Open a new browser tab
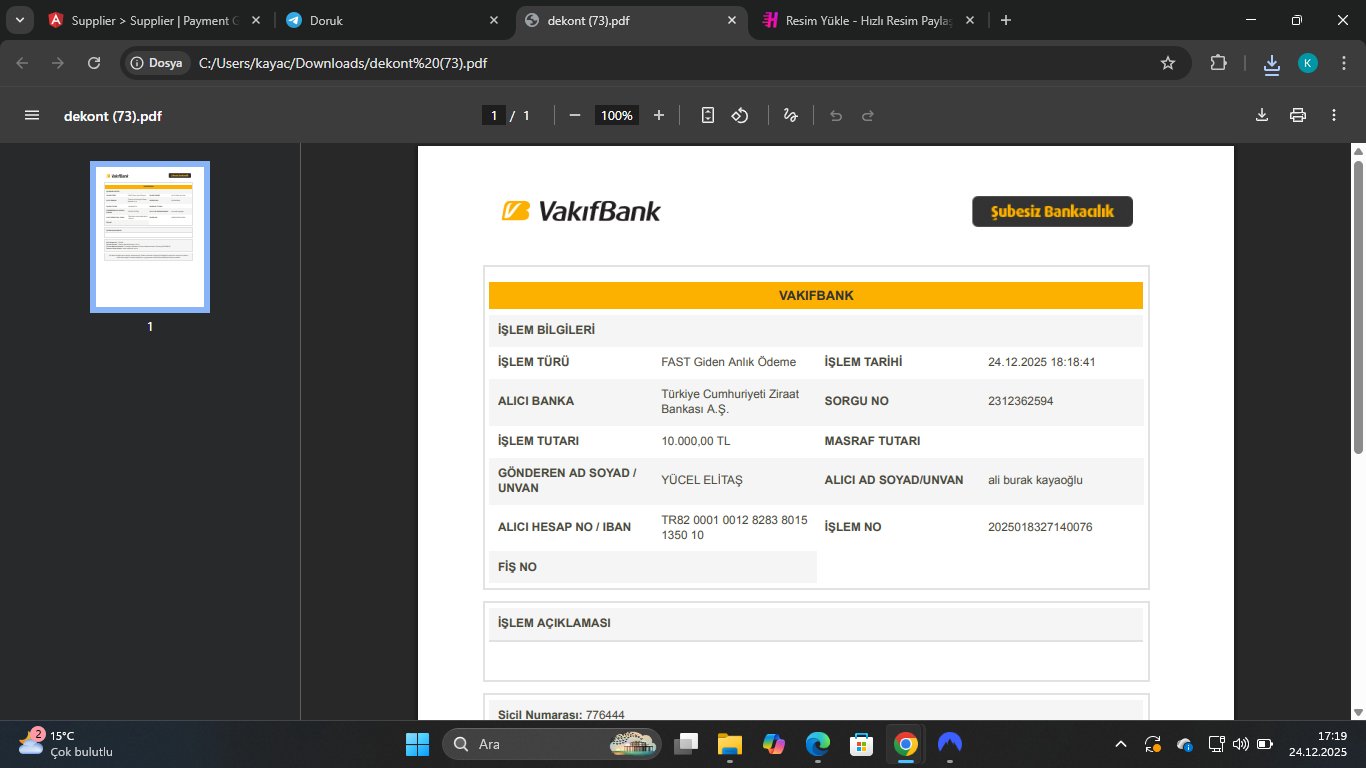1366x768 pixels. pos(1006,20)
